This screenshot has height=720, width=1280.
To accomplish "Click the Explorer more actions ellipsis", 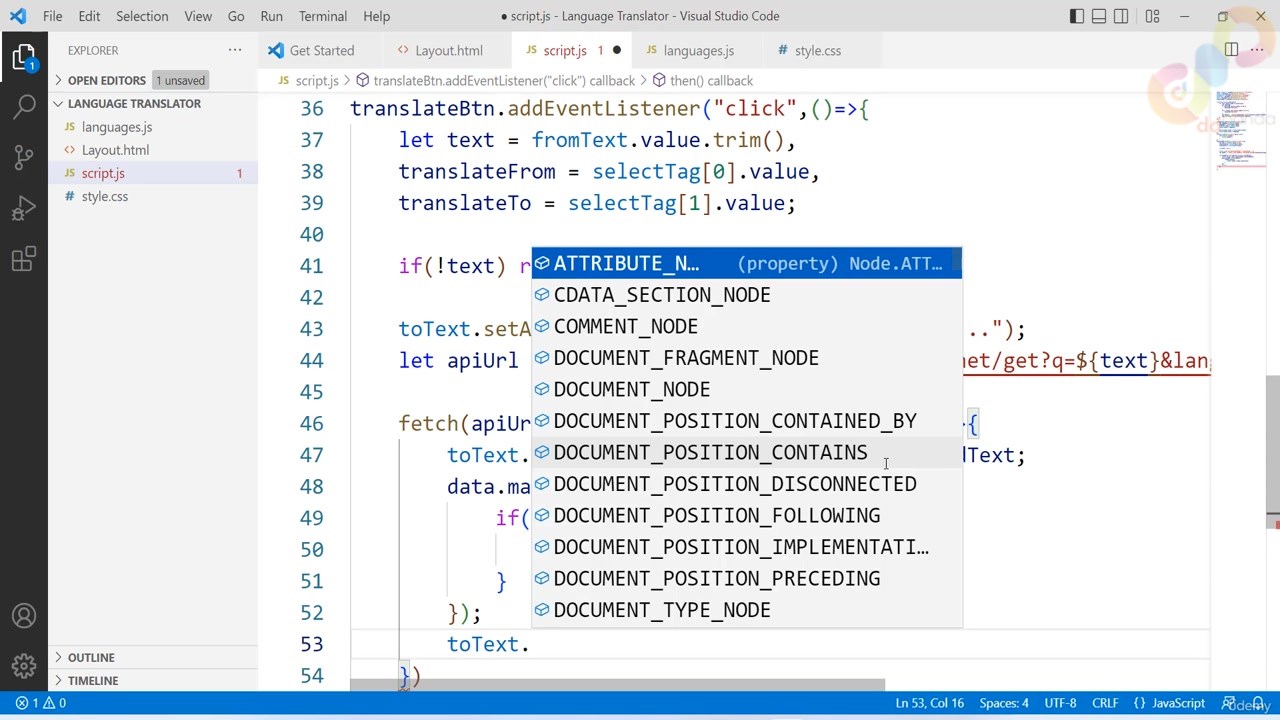I will (235, 50).
